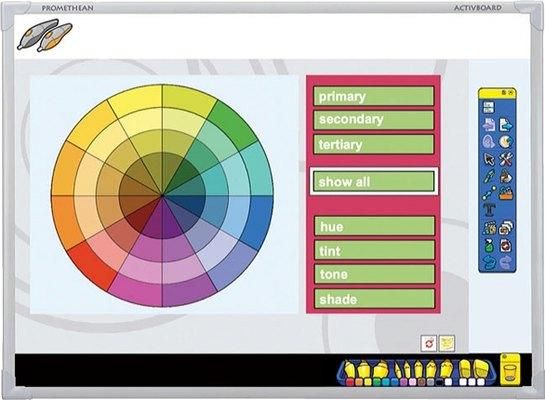The width and height of the screenshot is (545, 400).
Task: Select the first thin pen tip in the tray
Action: point(397,370)
